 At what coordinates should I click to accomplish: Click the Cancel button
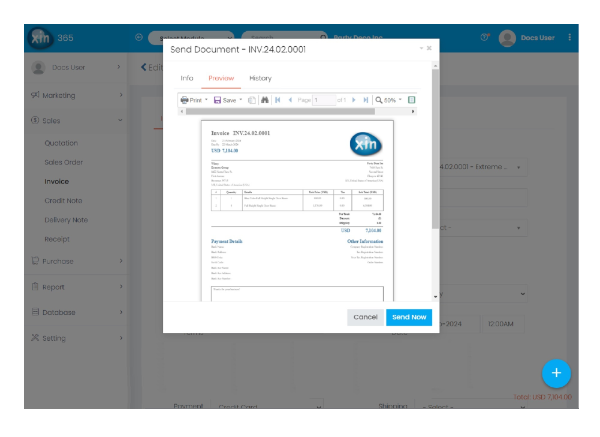pyautogui.click(x=365, y=317)
